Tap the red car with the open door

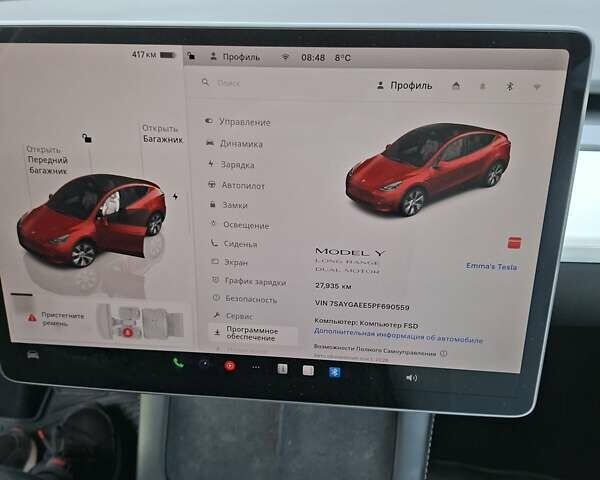click(x=92, y=220)
